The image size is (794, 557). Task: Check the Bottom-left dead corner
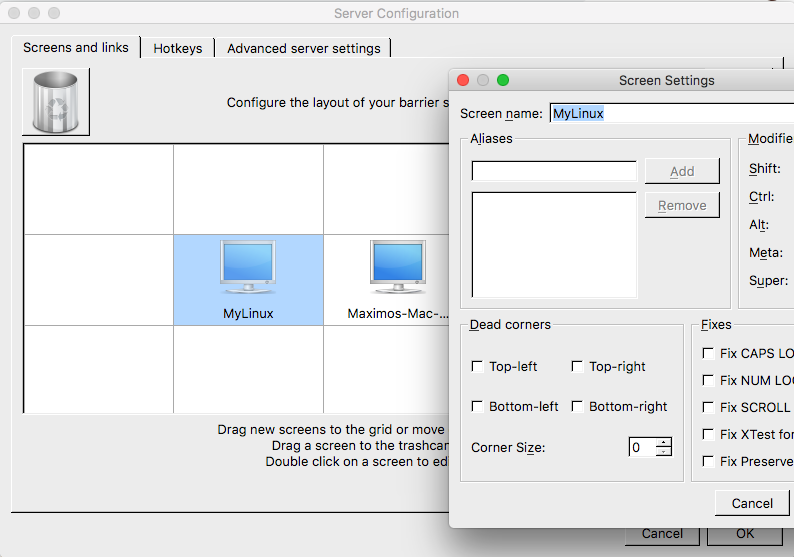(x=478, y=407)
